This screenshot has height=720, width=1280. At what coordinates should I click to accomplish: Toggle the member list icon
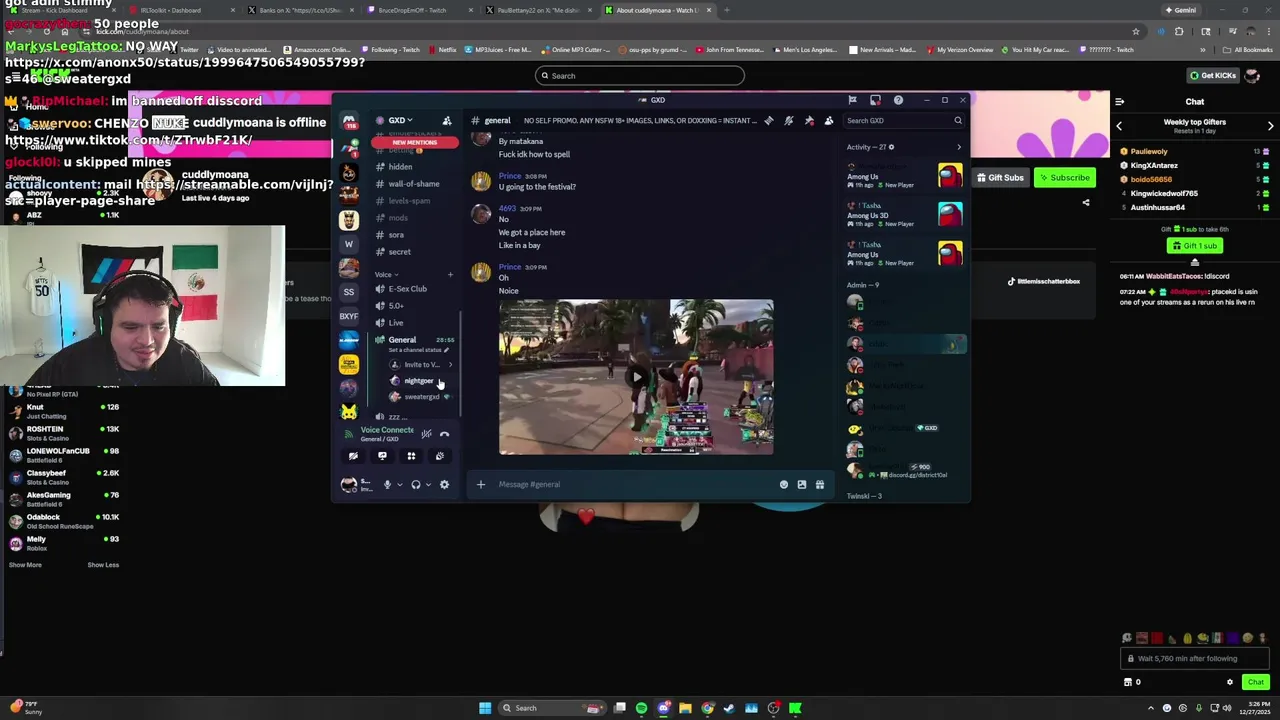(829, 121)
